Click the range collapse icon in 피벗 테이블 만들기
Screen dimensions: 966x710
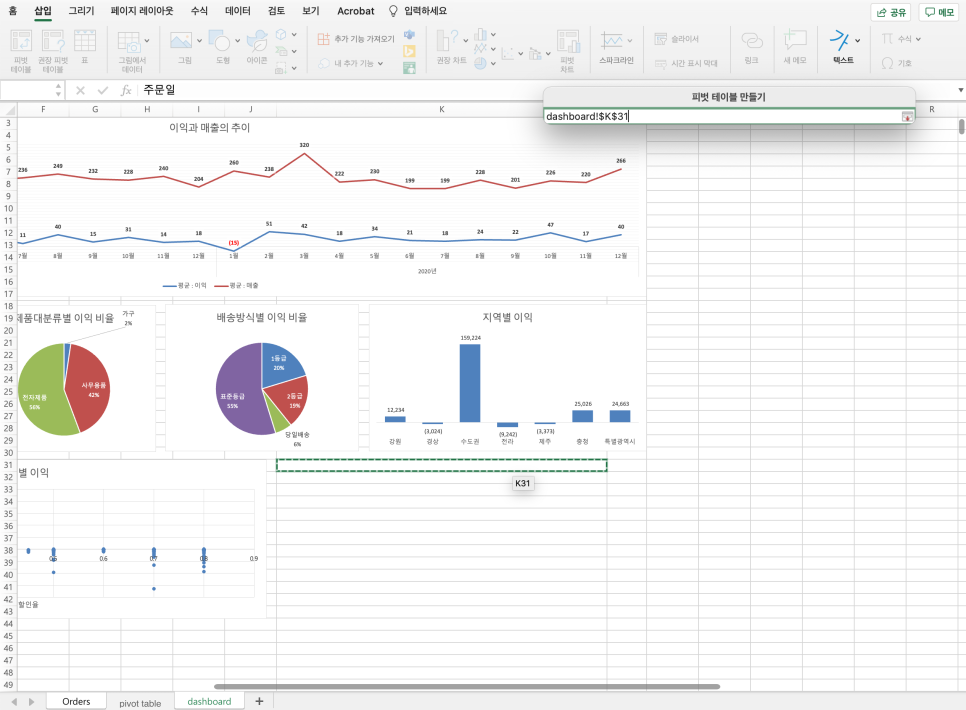coord(907,116)
